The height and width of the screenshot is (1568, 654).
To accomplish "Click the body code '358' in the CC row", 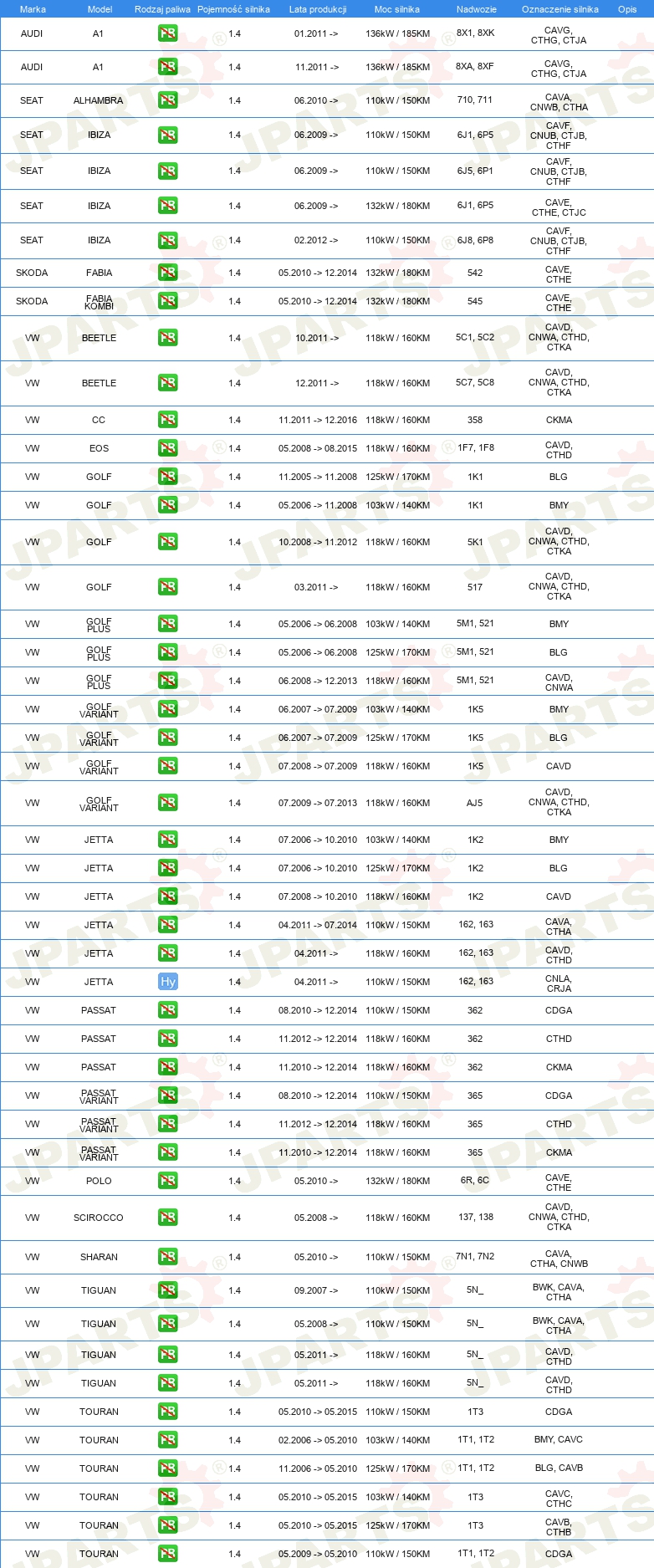I will click(475, 420).
